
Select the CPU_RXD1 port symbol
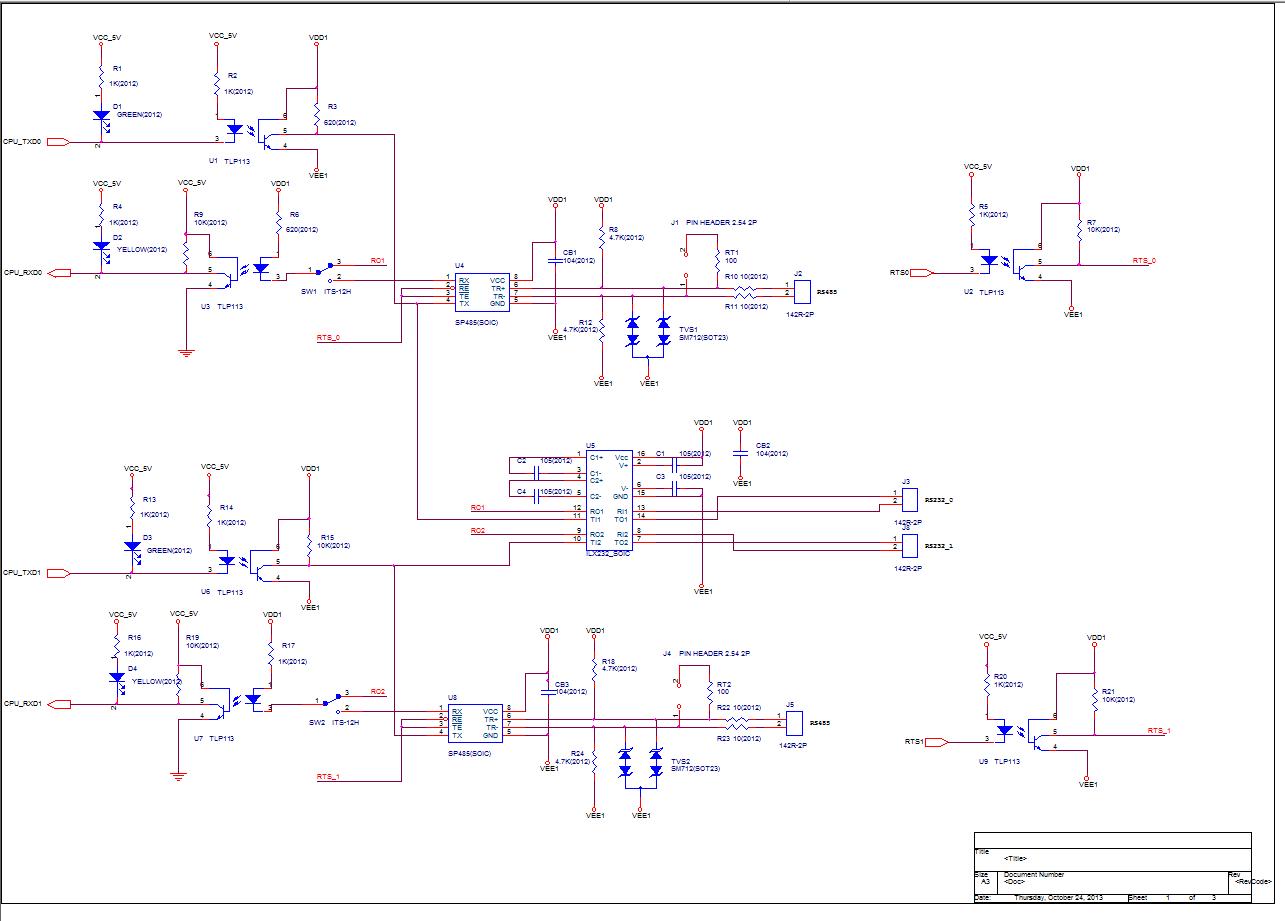tap(58, 704)
